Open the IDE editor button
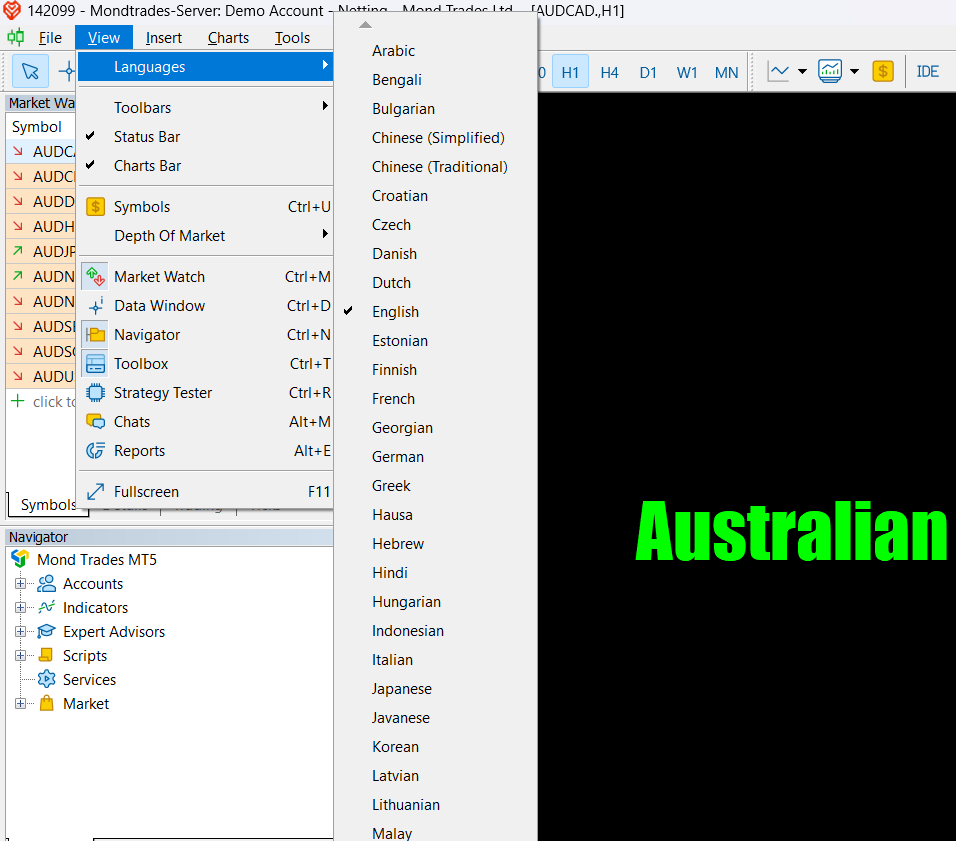The image size is (956, 841). tap(927, 71)
